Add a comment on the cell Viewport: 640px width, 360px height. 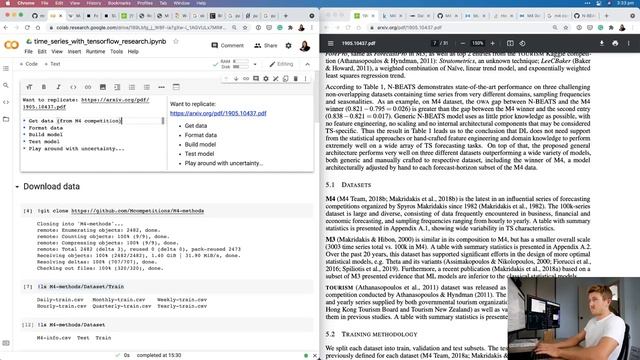click(x=256, y=78)
